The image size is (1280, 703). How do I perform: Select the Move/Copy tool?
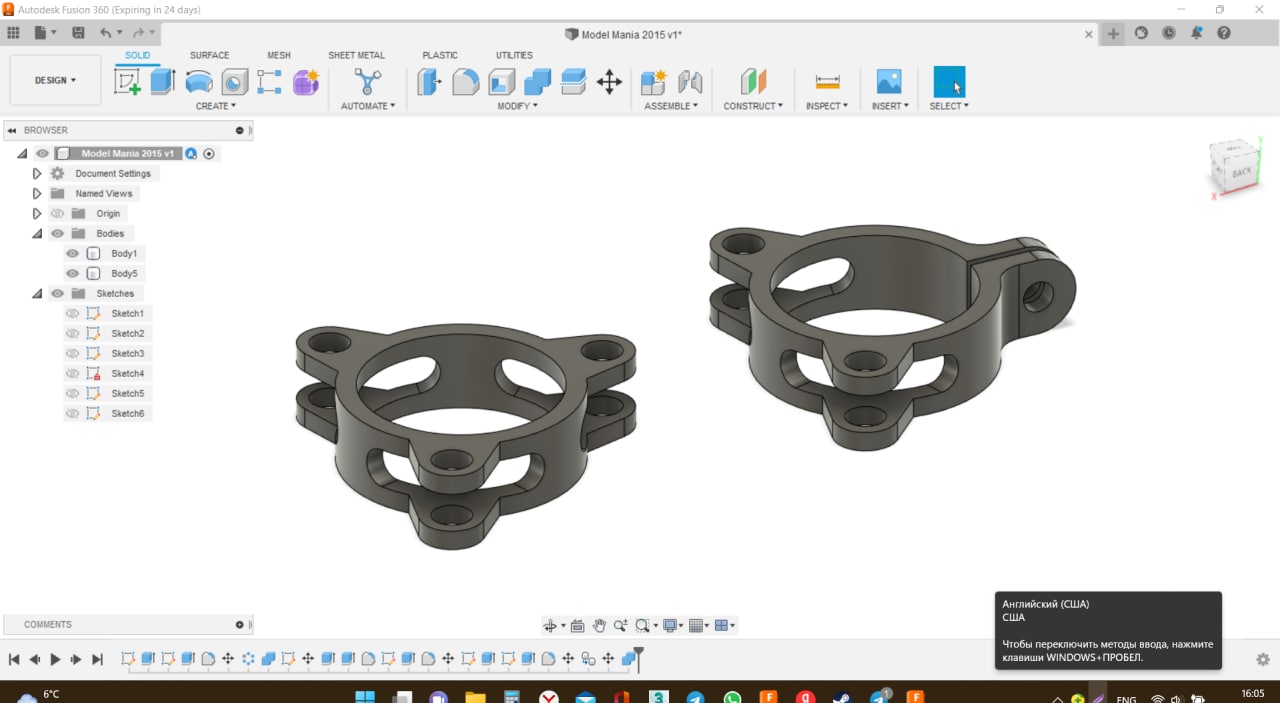(x=609, y=82)
